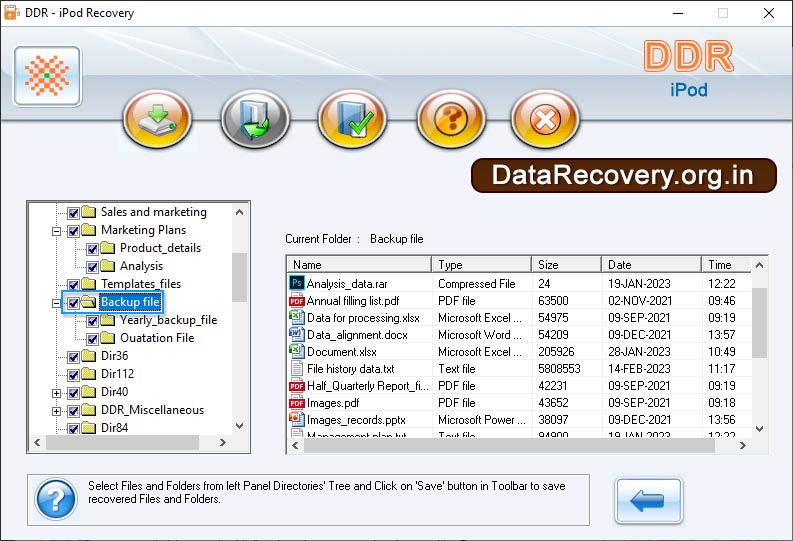Uncheck the Sales and marketing checkbox

tap(73, 213)
